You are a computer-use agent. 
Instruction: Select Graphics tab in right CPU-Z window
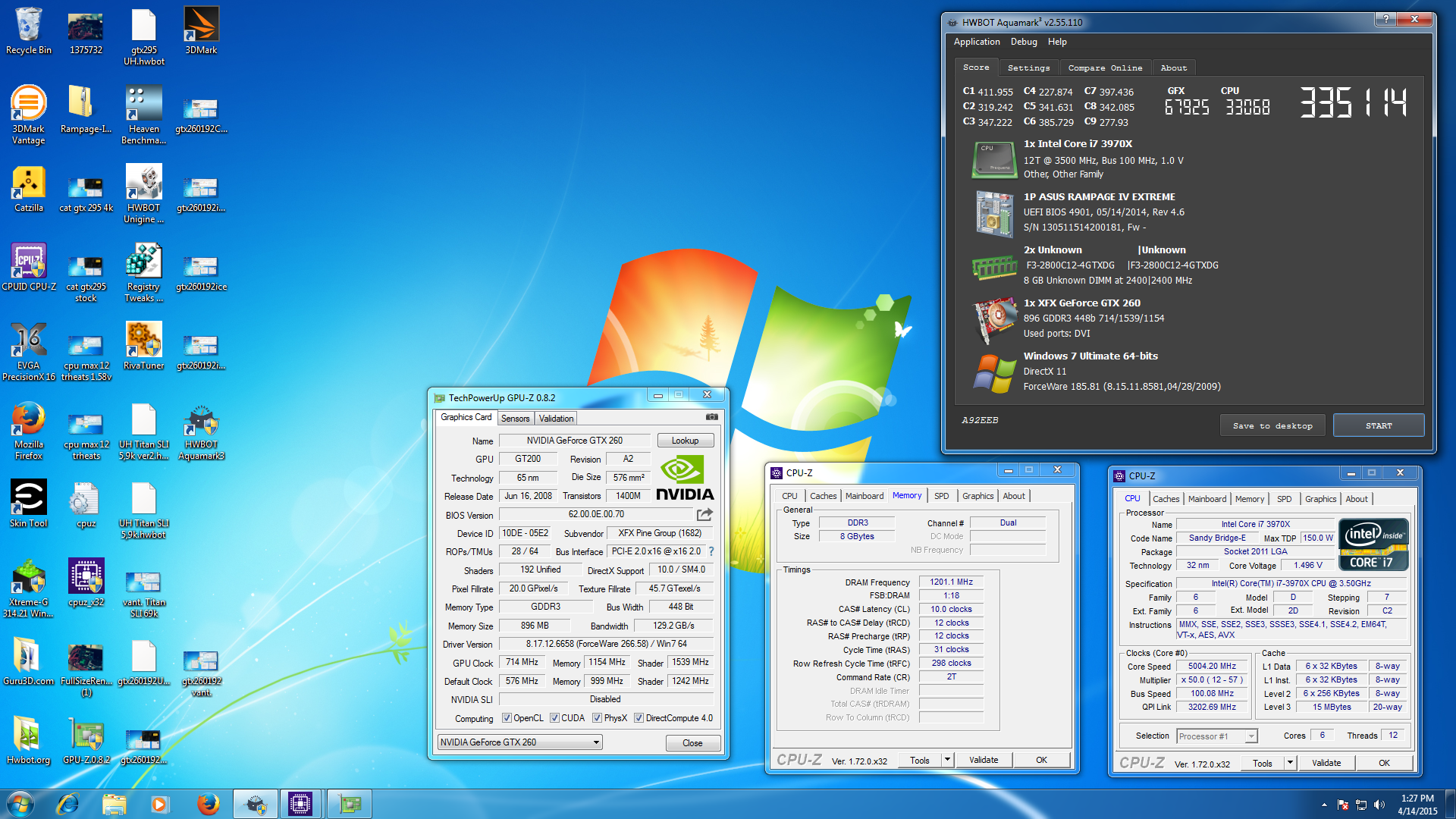tap(1320, 499)
